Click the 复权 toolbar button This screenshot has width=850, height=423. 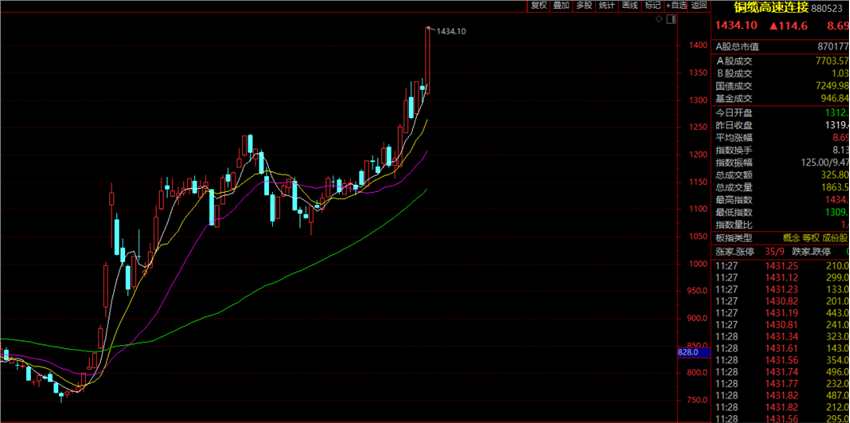(x=539, y=5)
